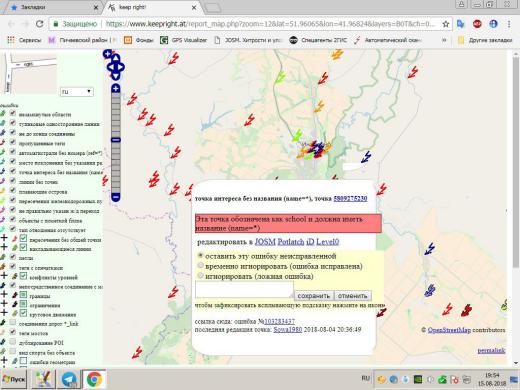The image size is (520, 390).
Task: Click the "сохранить" button
Action: tap(314, 296)
